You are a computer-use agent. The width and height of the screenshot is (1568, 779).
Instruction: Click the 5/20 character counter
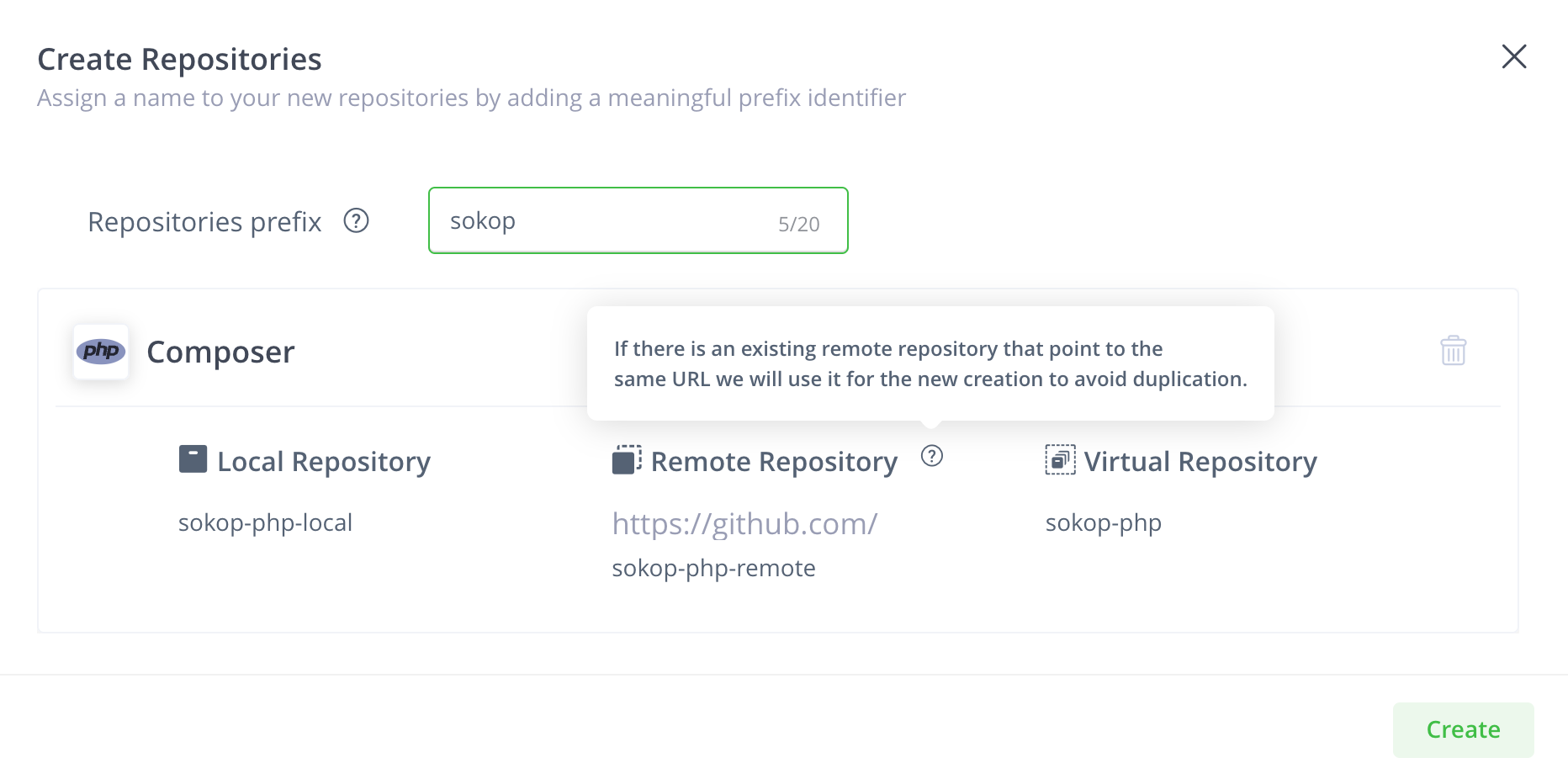point(798,224)
